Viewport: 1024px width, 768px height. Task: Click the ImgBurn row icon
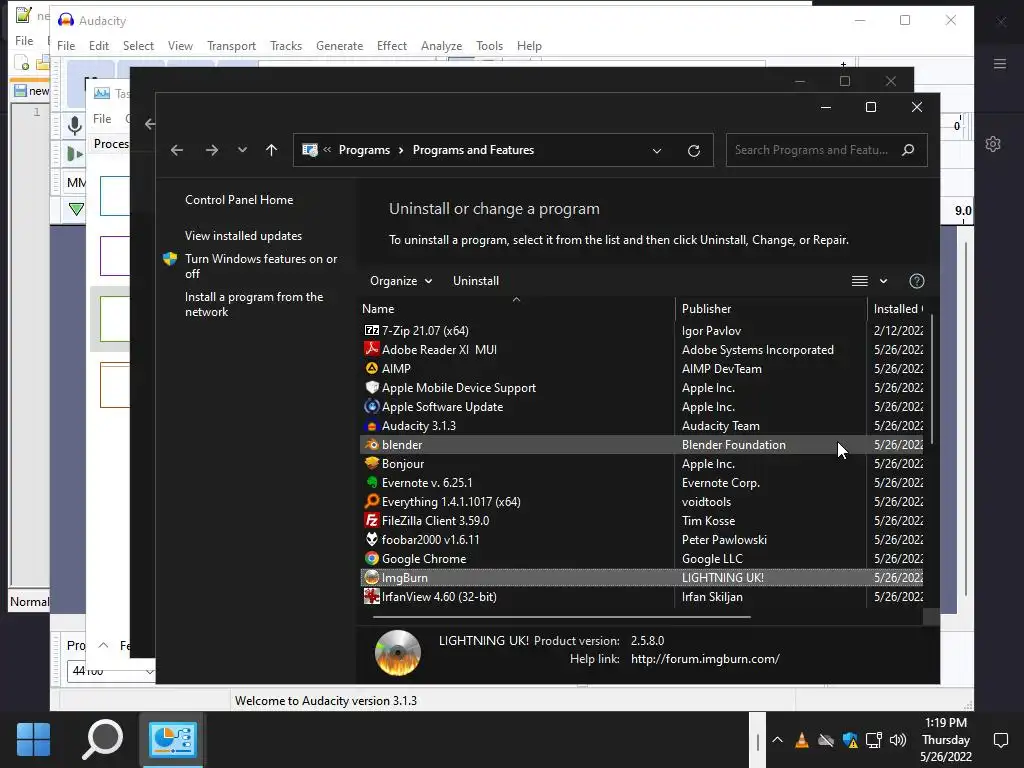click(372, 577)
